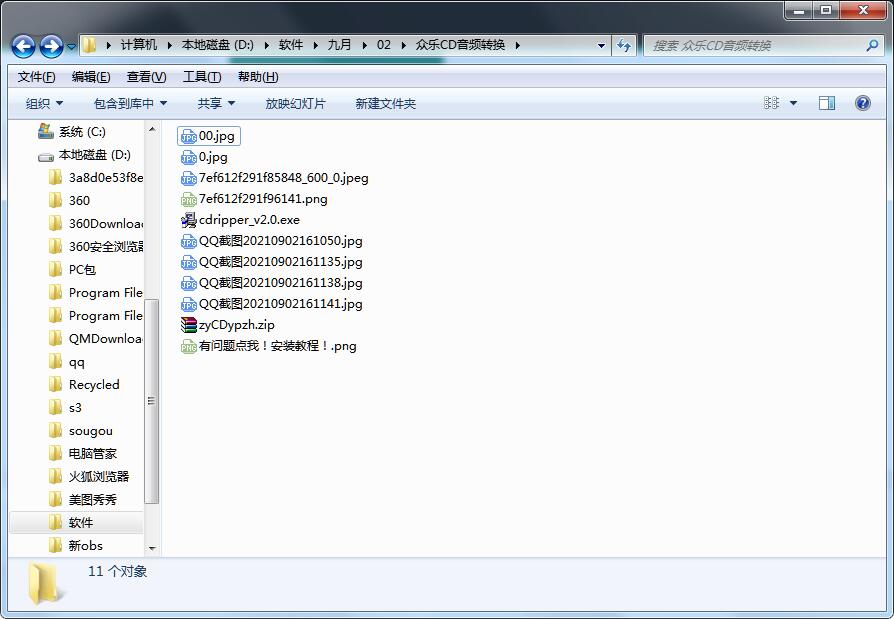Expand the 包含到库中 dropdown

130,103
